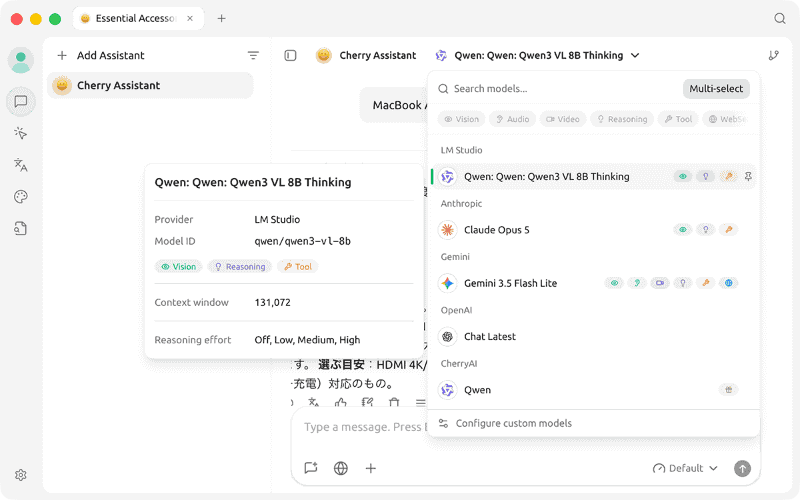Screen dimensions: 800x500
Task: Click the translate icon under the message
Action: tap(314, 403)
